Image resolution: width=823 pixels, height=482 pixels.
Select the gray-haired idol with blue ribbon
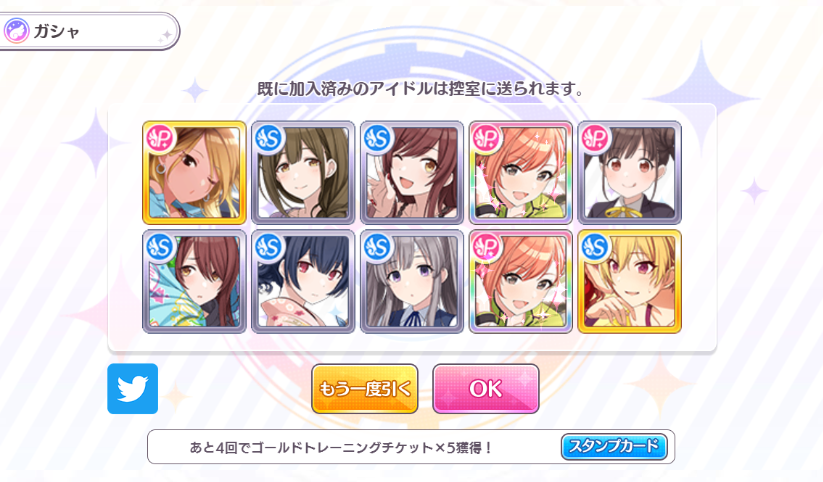click(x=412, y=281)
